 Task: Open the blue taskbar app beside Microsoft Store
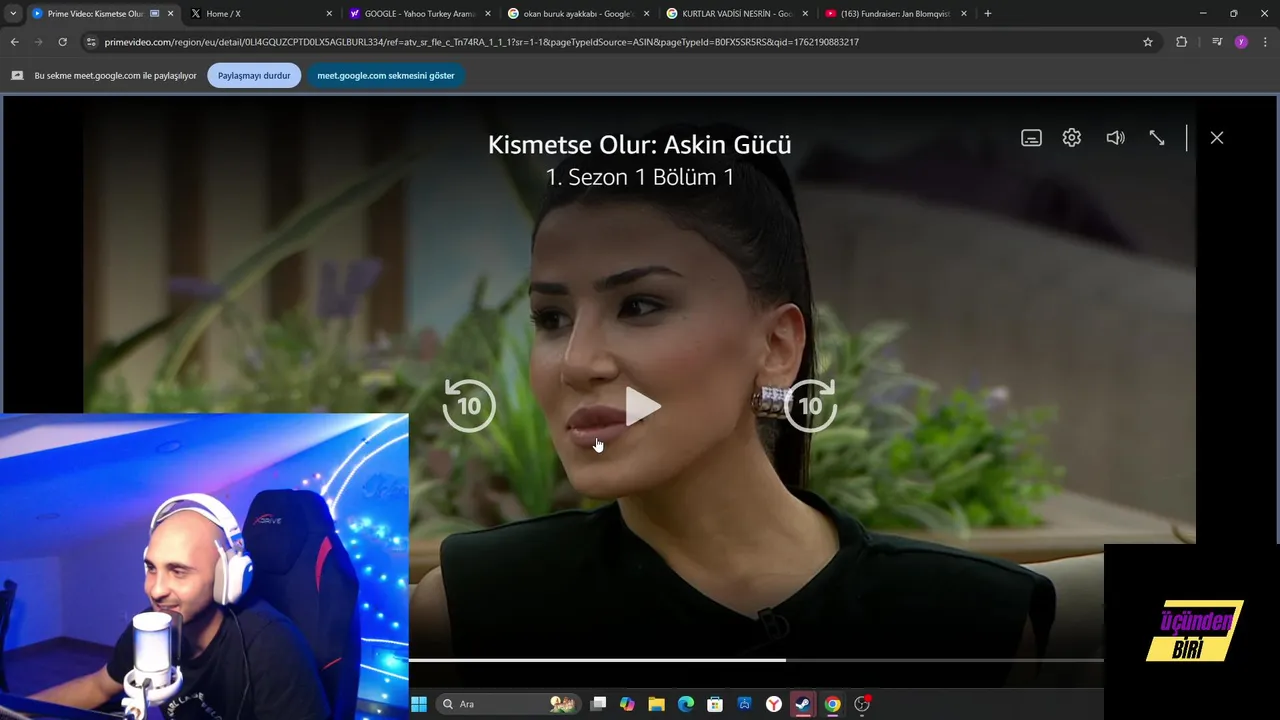[x=744, y=704]
